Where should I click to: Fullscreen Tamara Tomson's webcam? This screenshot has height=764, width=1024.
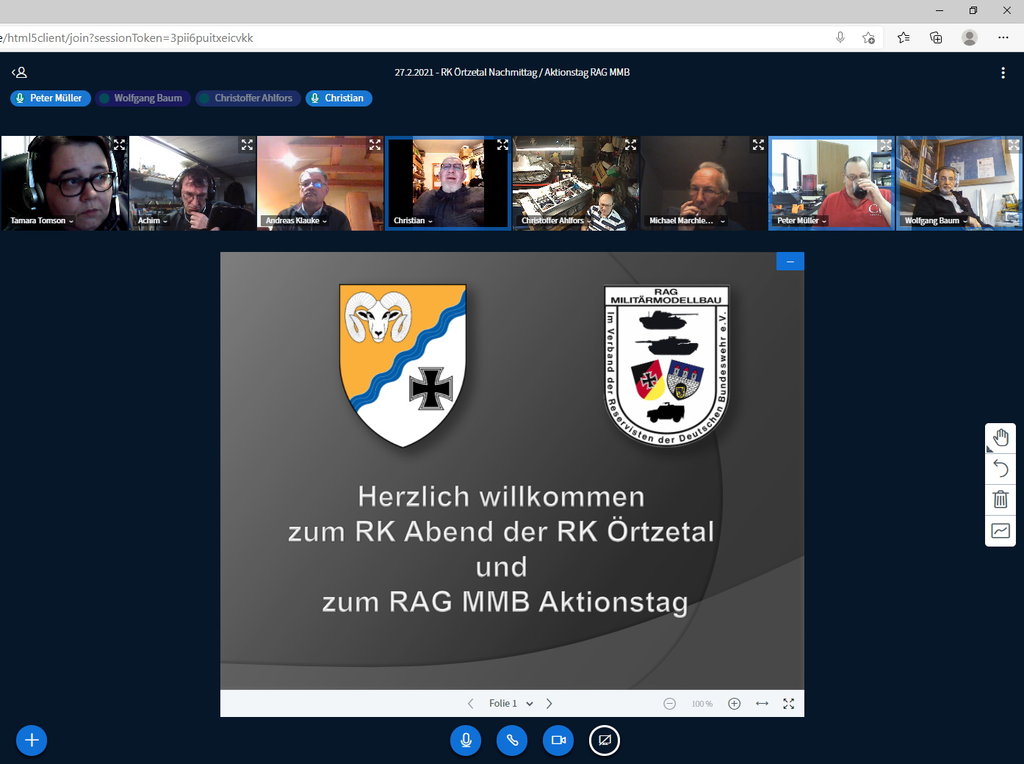click(x=119, y=145)
